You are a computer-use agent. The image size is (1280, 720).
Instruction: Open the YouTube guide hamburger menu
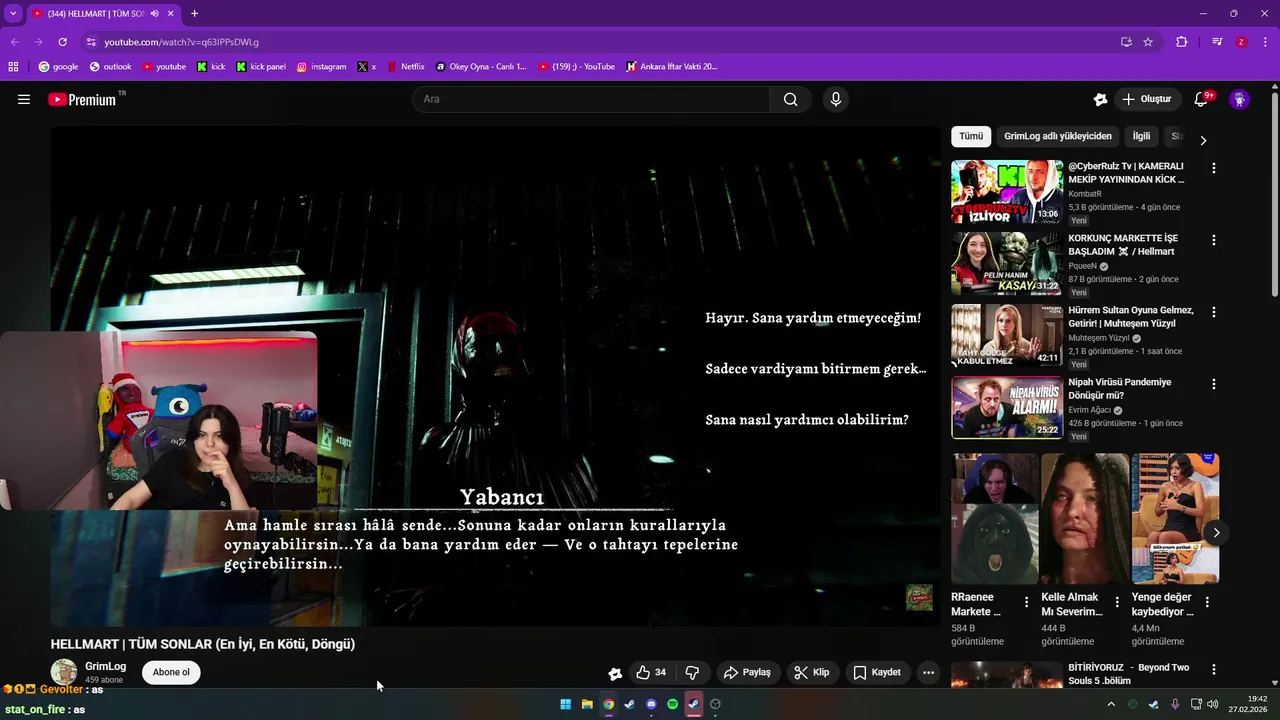pos(24,99)
